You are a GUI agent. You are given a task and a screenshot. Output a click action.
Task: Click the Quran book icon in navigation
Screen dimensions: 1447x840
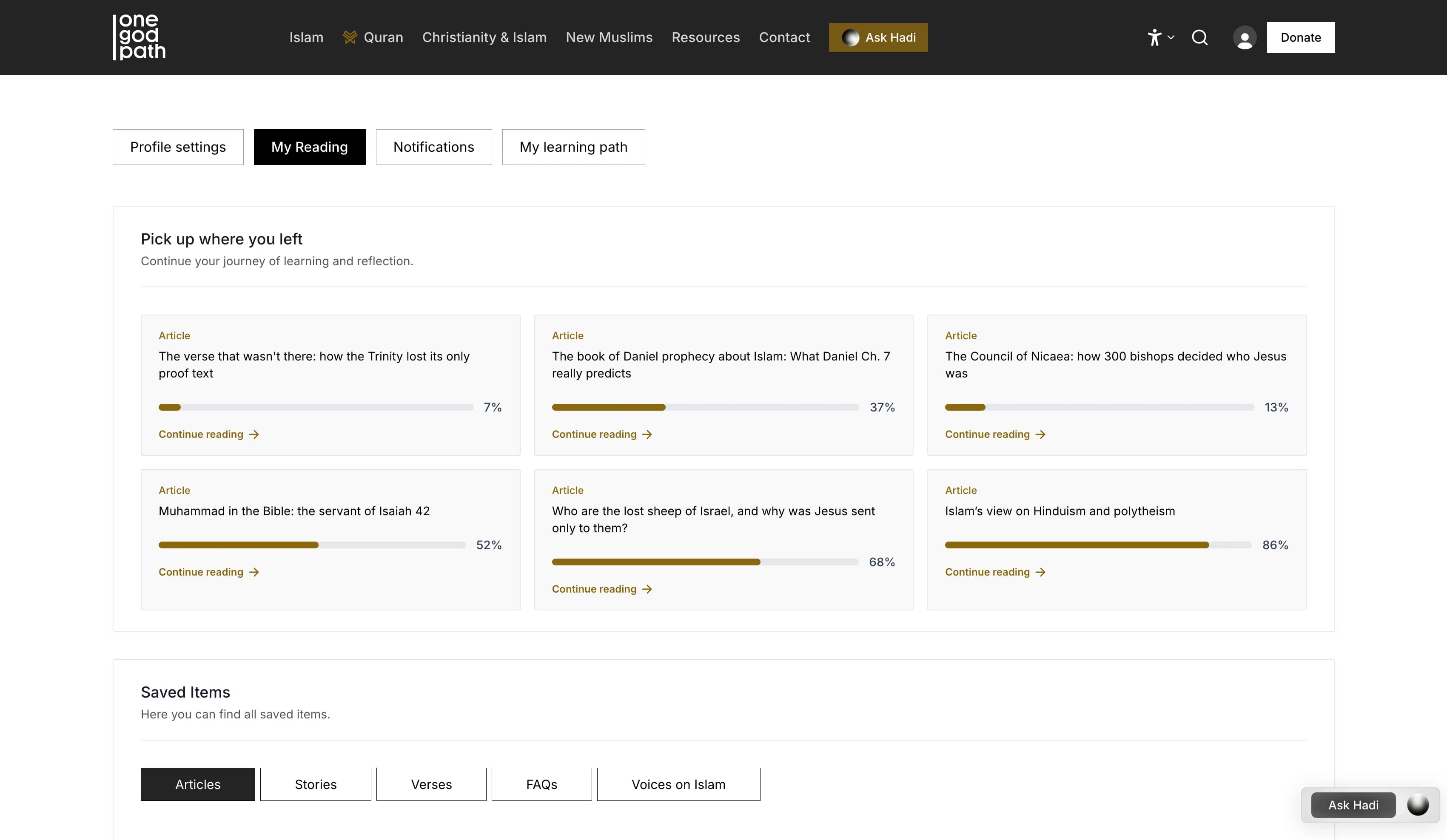point(350,37)
